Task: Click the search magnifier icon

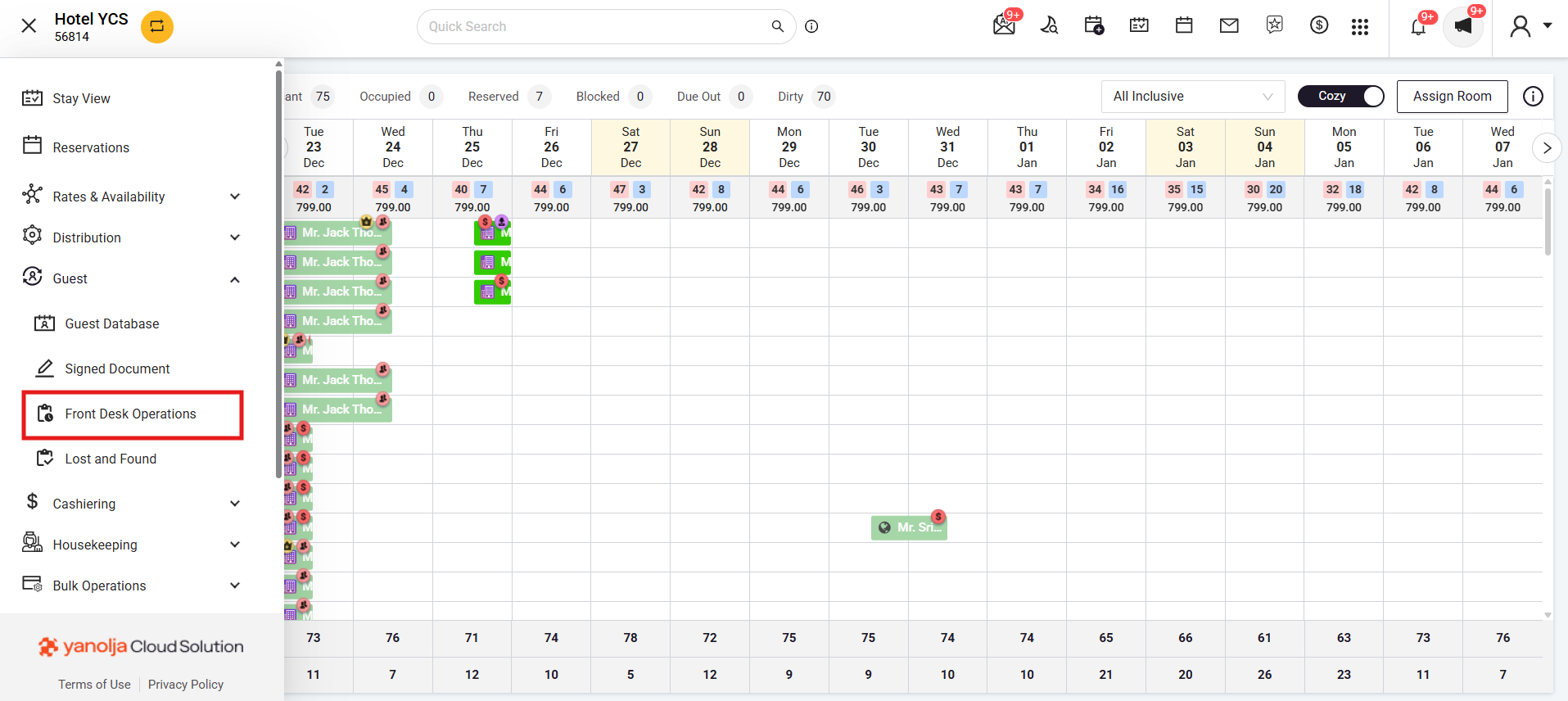Action: [778, 26]
